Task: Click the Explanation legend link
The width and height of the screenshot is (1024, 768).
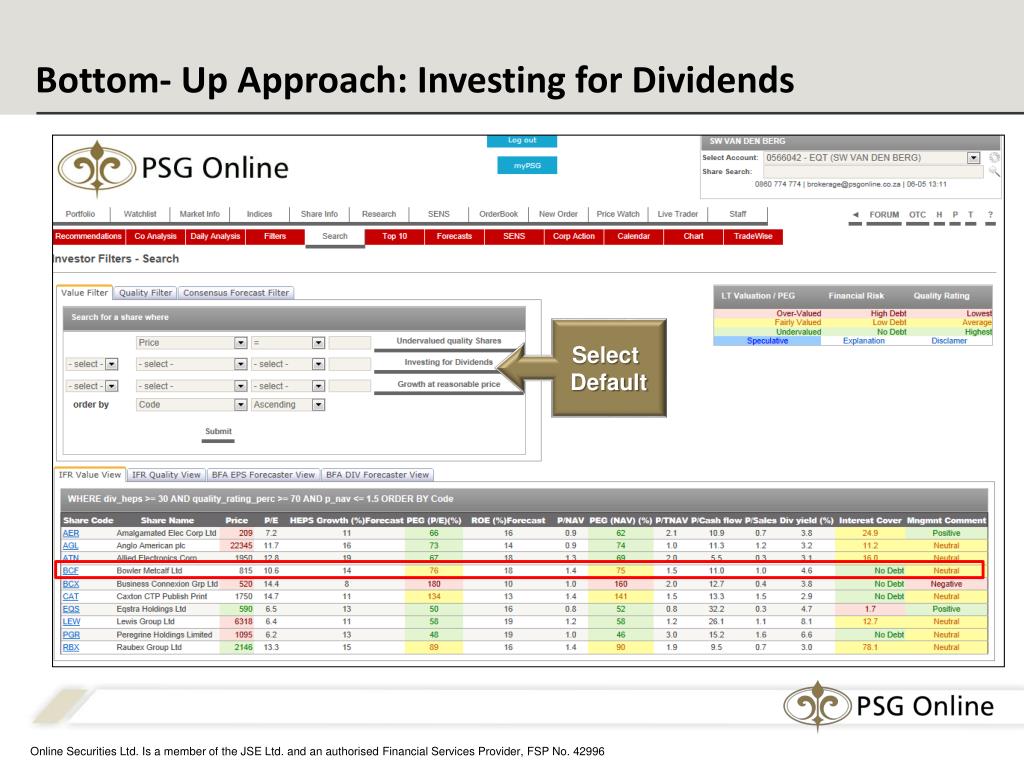Action: [863, 341]
